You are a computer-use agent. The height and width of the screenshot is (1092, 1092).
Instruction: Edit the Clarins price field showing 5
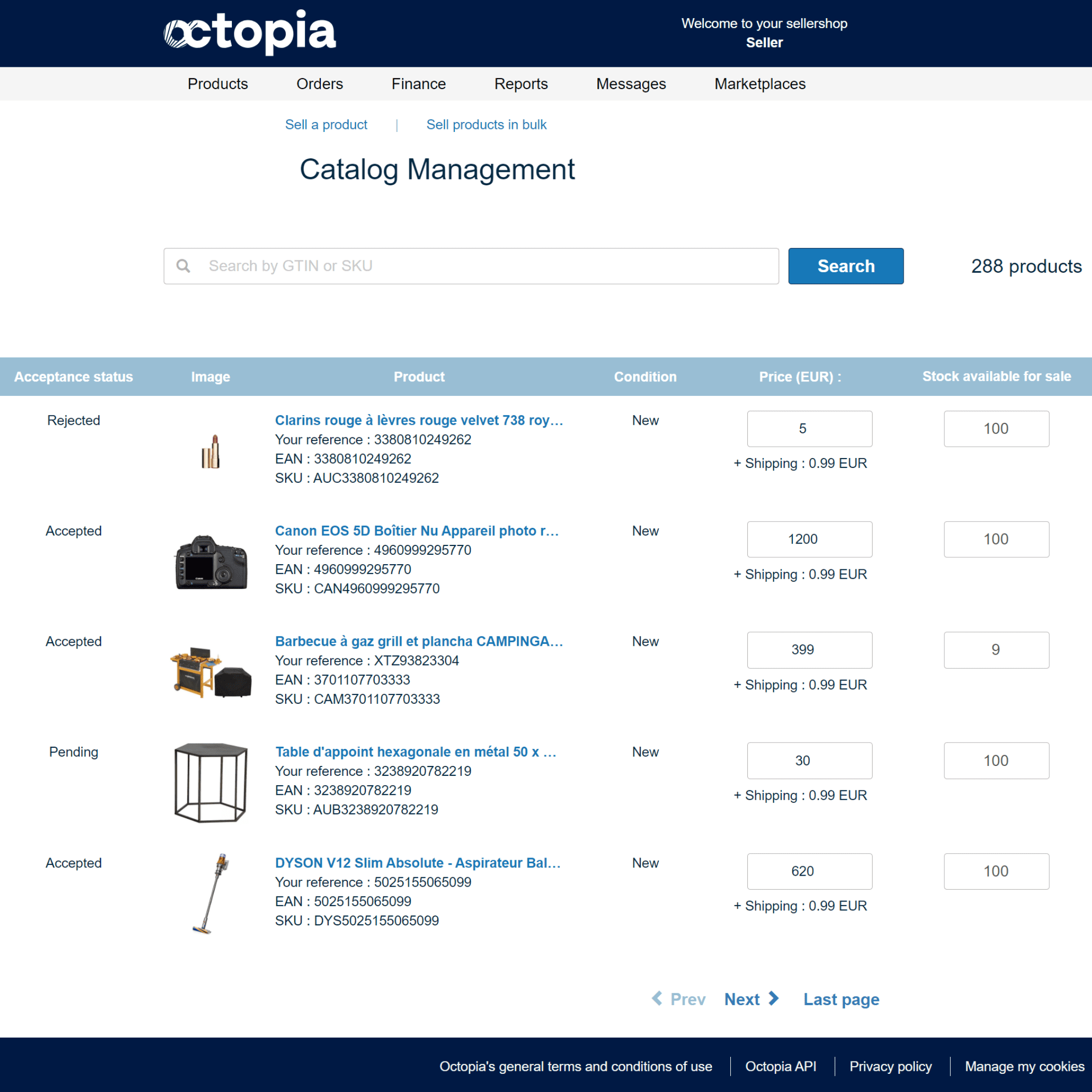(x=809, y=429)
